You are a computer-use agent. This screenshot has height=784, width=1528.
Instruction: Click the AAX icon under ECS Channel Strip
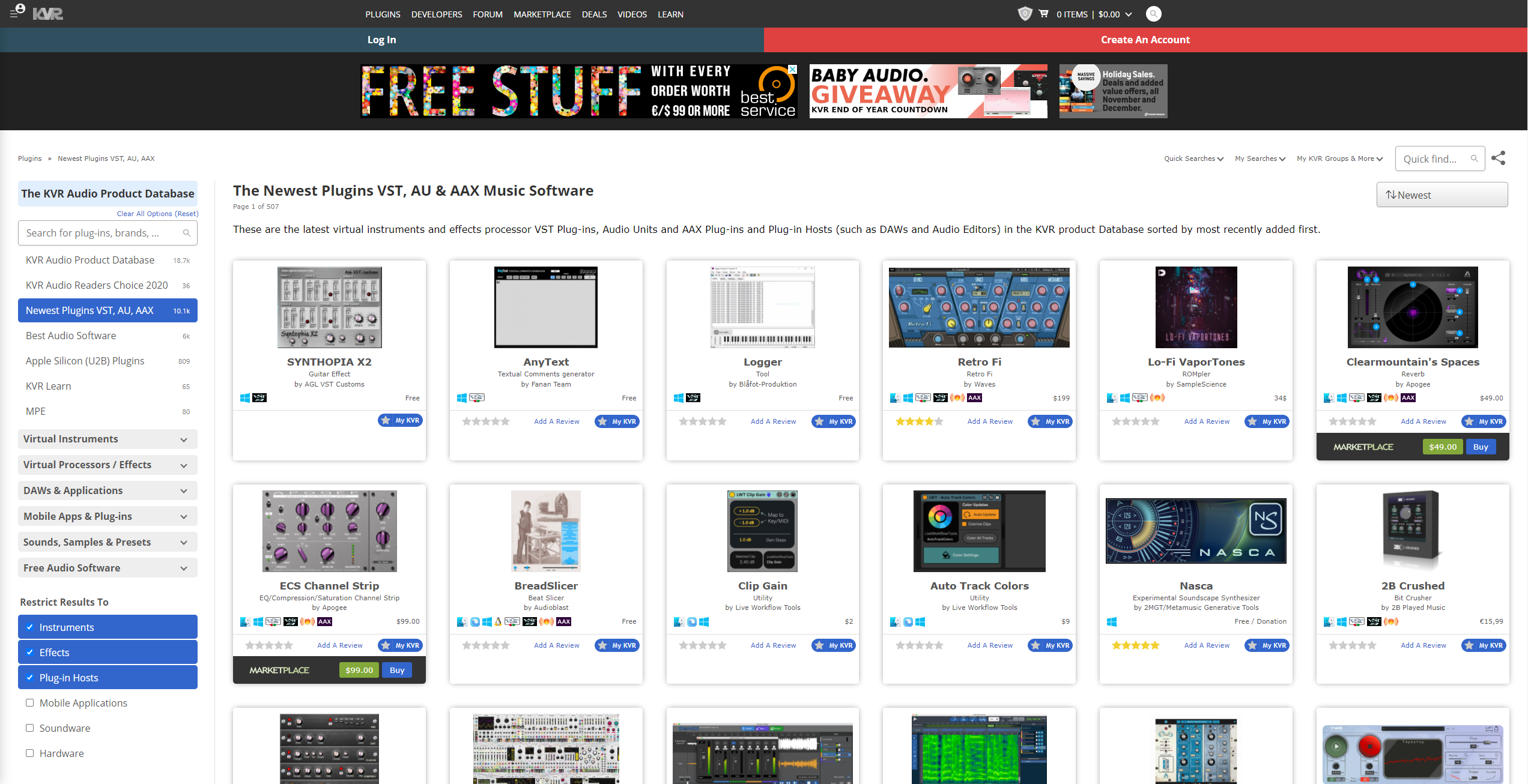pos(325,622)
